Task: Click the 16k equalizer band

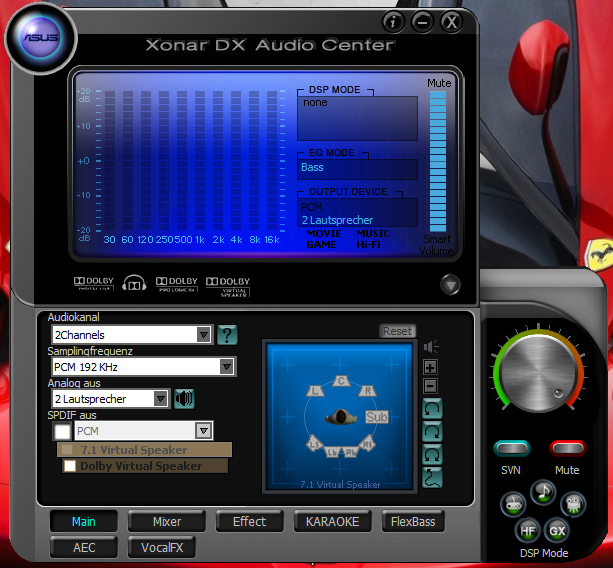Action: tap(272, 161)
